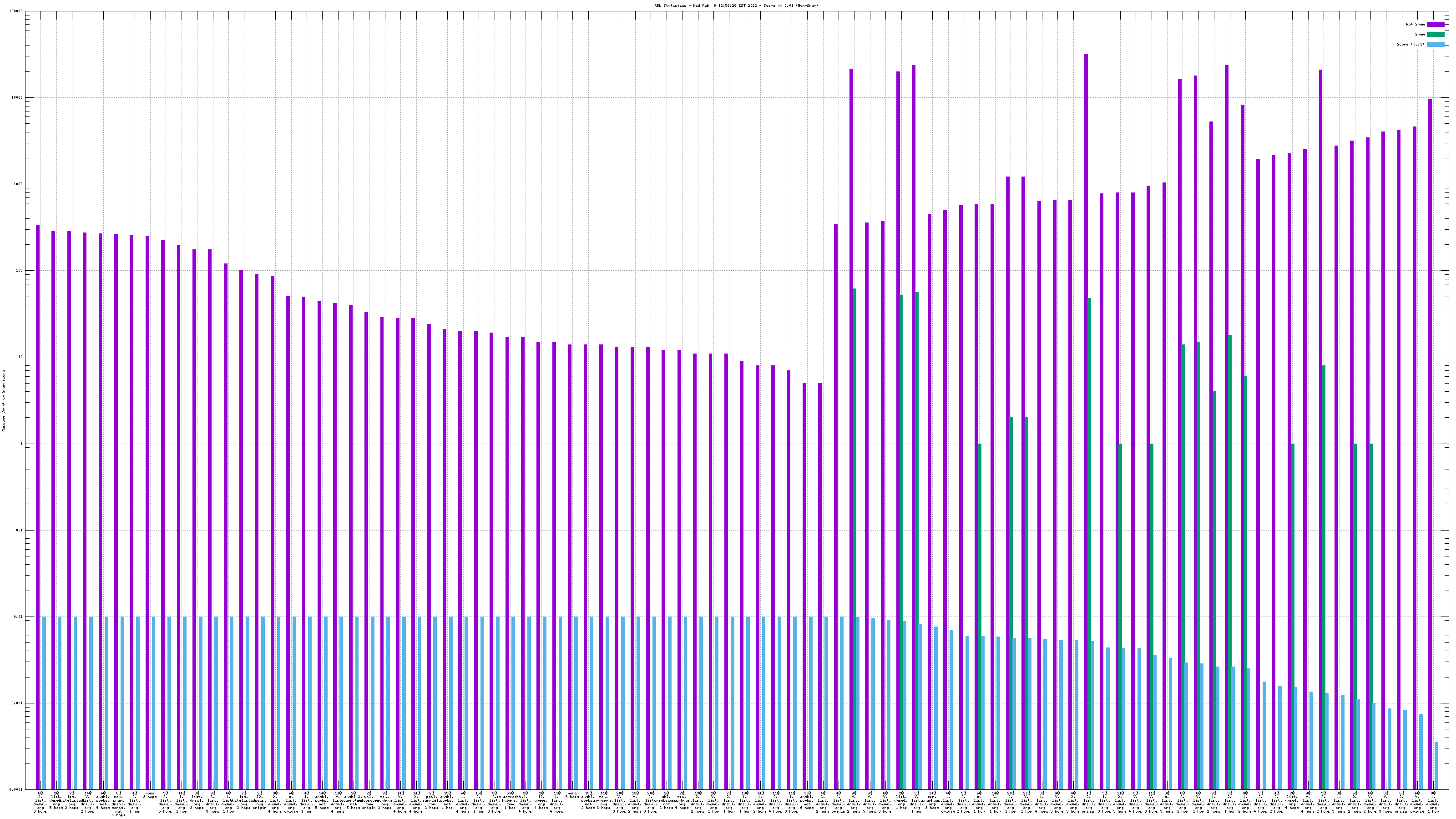
Task: Click the 1000 y-axis tick label
Action: [18, 184]
